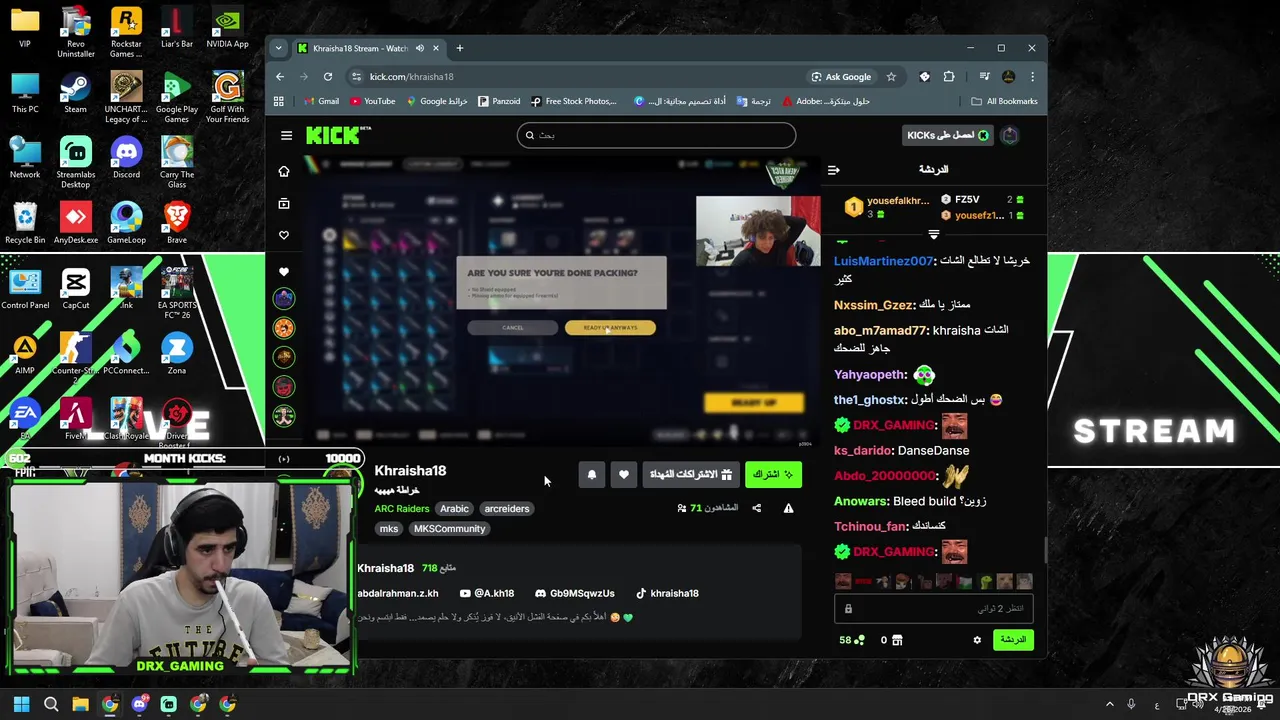Open the Kick sidebar hamburger menu
Image resolution: width=1280 pixels, height=720 pixels.
click(x=286, y=136)
